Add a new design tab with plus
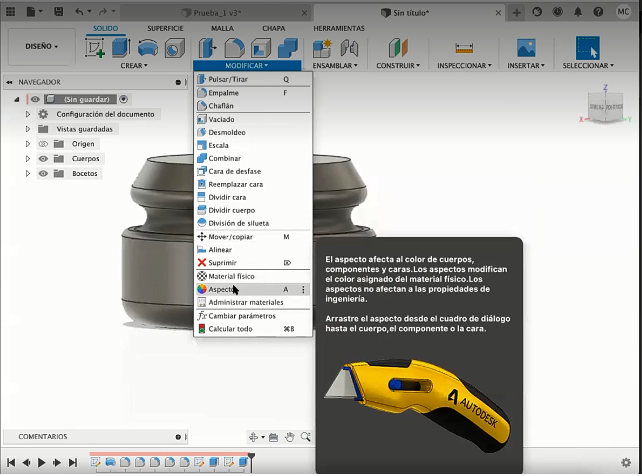Image resolution: width=642 pixels, height=476 pixels. pos(517,13)
